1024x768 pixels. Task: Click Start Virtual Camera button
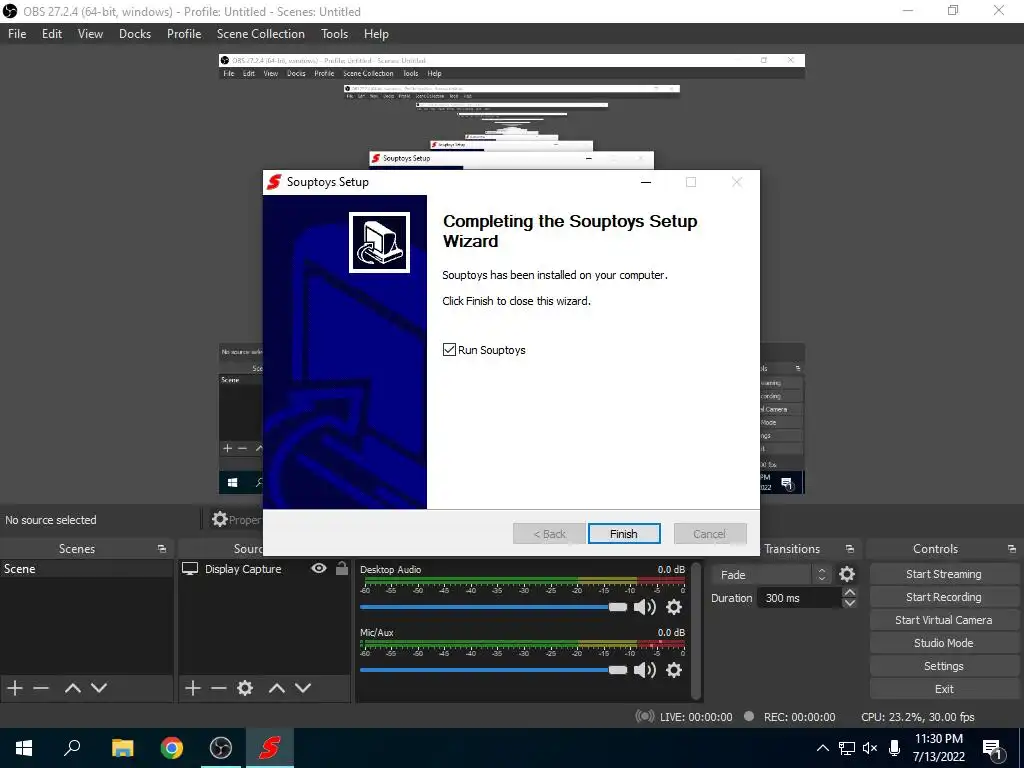[x=943, y=620]
